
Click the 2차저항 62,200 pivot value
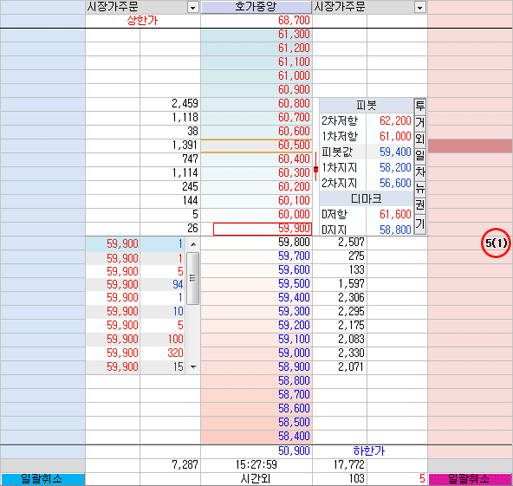pos(395,121)
